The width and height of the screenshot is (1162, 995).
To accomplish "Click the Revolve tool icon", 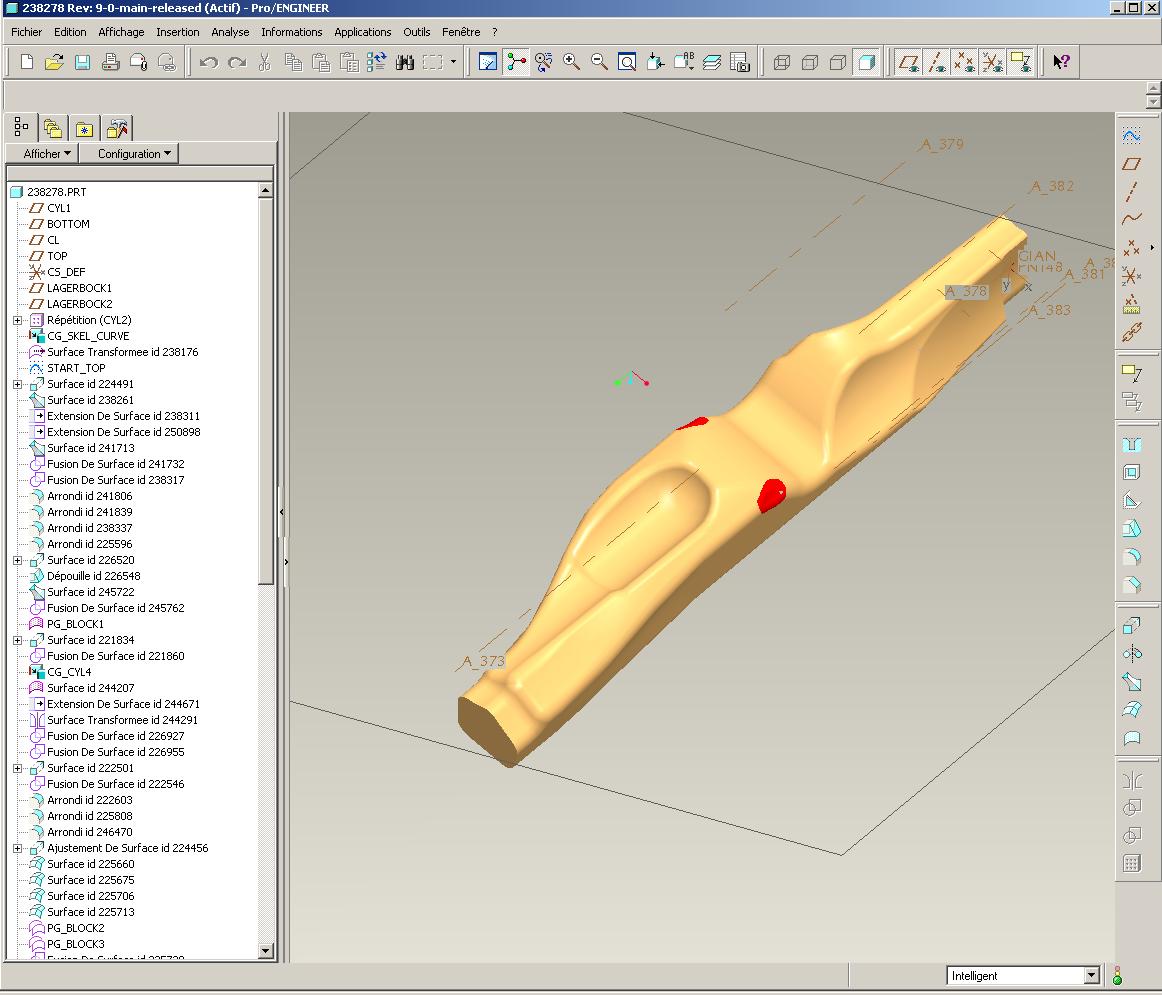I will 1132,654.
